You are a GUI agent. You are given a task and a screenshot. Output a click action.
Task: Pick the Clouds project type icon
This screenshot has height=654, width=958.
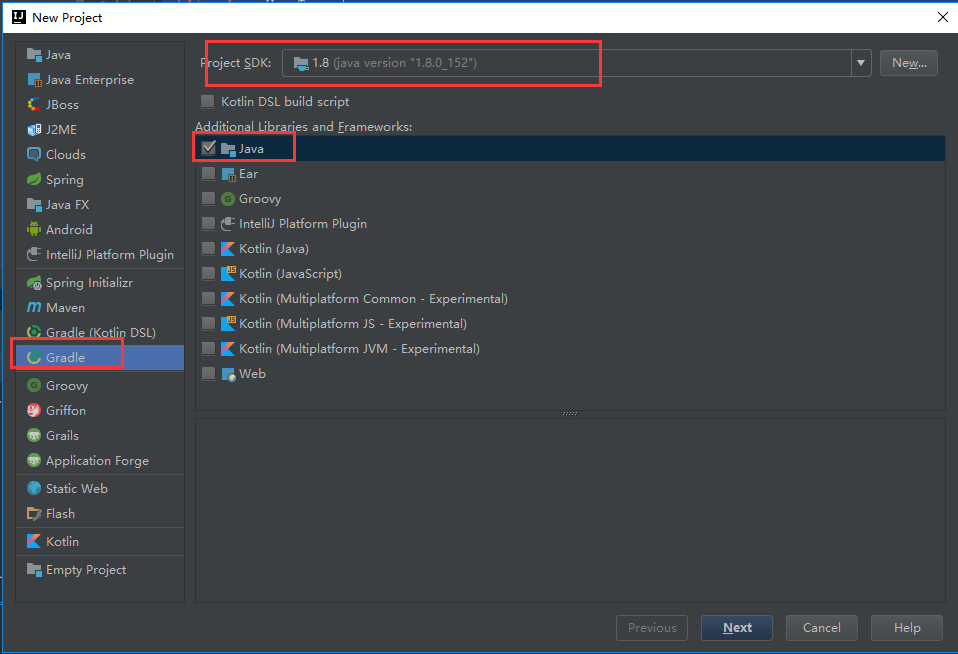[x=34, y=155]
